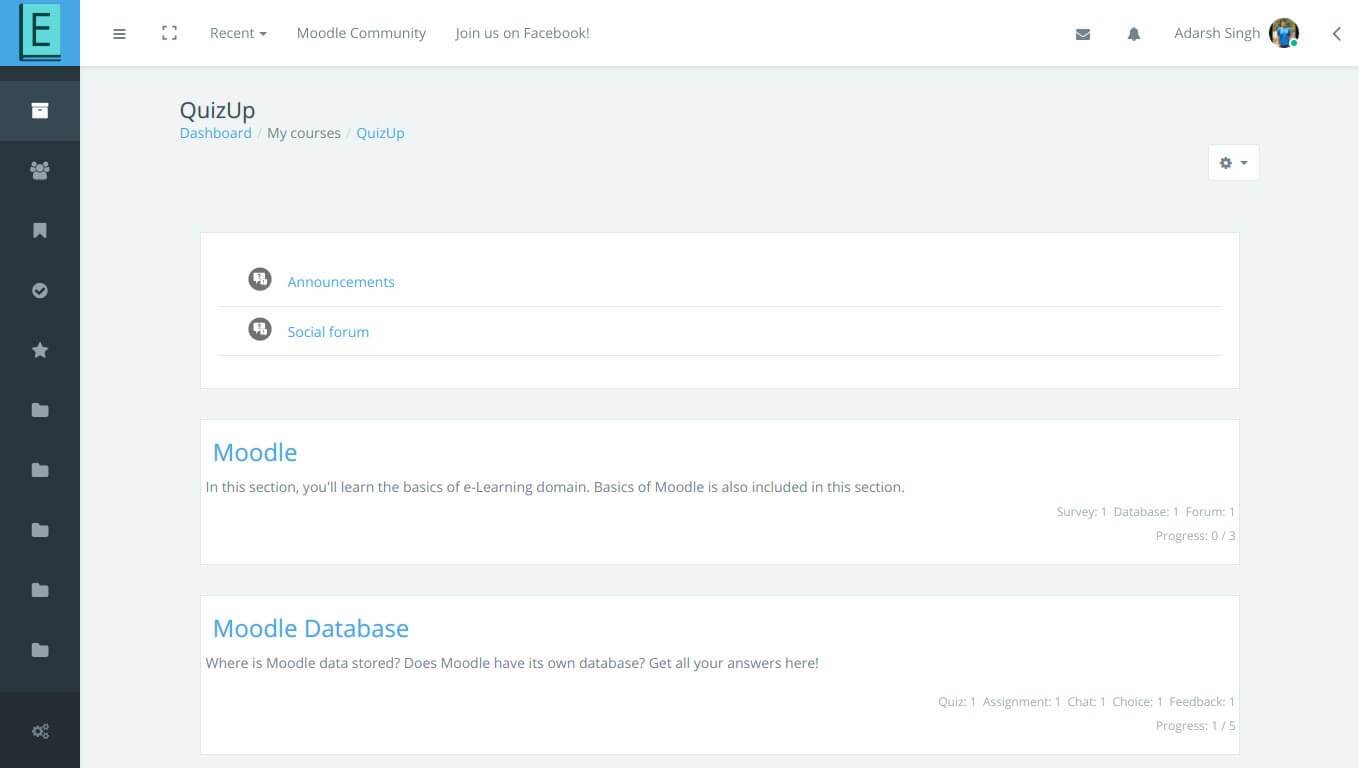The width and height of the screenshot is (1359, 768).
Task: Click the "Forum: 1" activity count
Action: (1210, 512)
